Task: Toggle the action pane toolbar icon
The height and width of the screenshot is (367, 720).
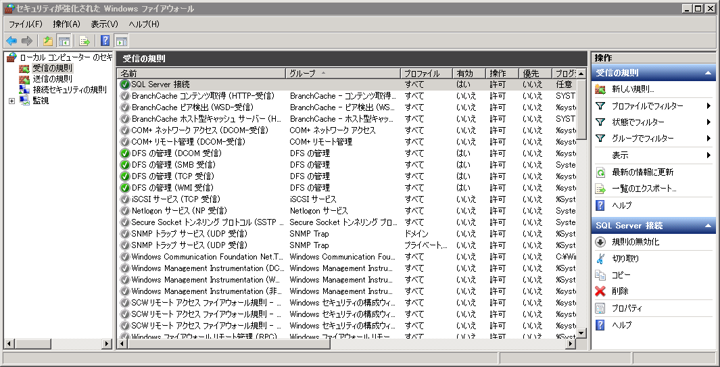Action: pyautogui.click(x=121, y=41)
